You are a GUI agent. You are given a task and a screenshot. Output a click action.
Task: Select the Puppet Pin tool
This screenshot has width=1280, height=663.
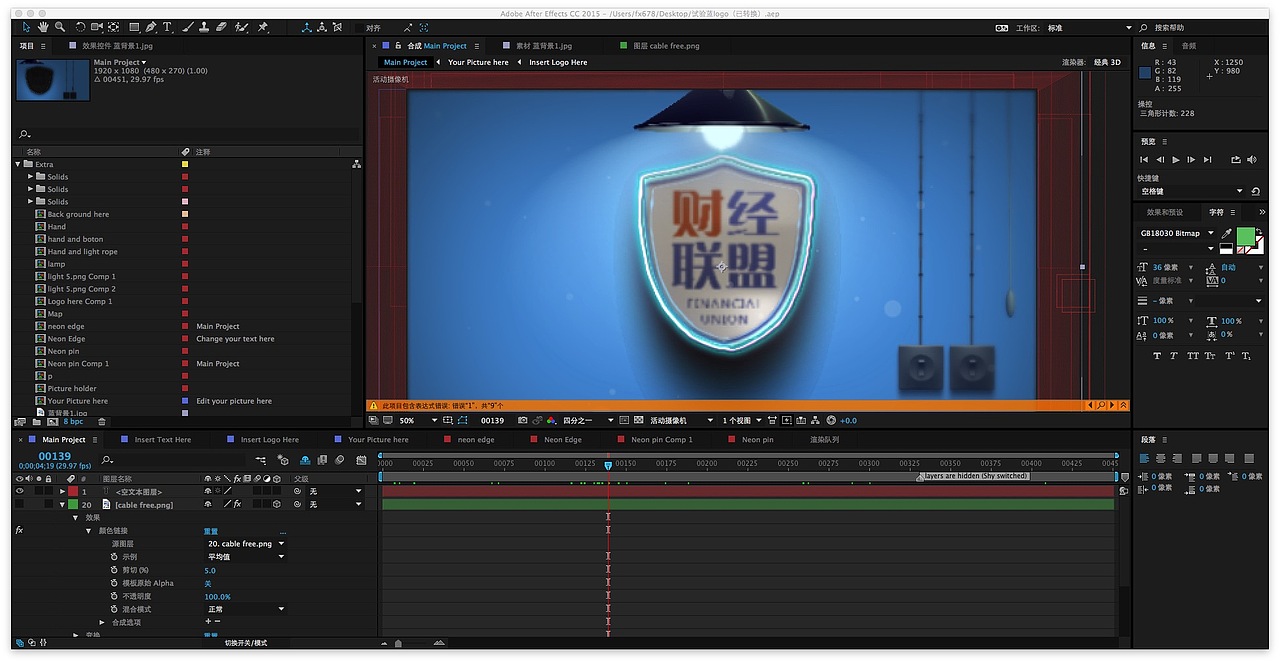tap(262, 27)
